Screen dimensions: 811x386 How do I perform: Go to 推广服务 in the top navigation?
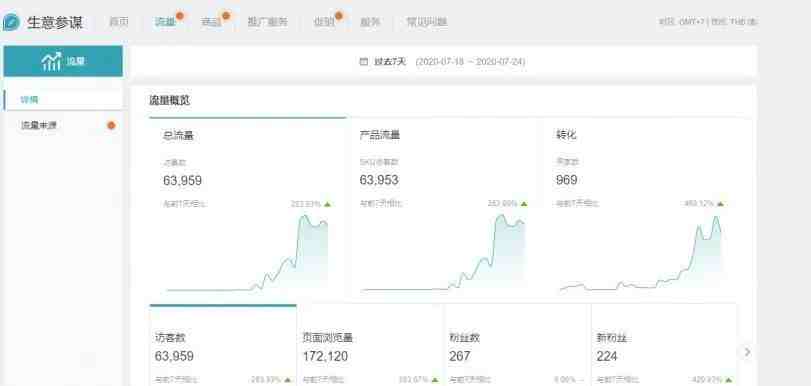(x=267, y=22)
